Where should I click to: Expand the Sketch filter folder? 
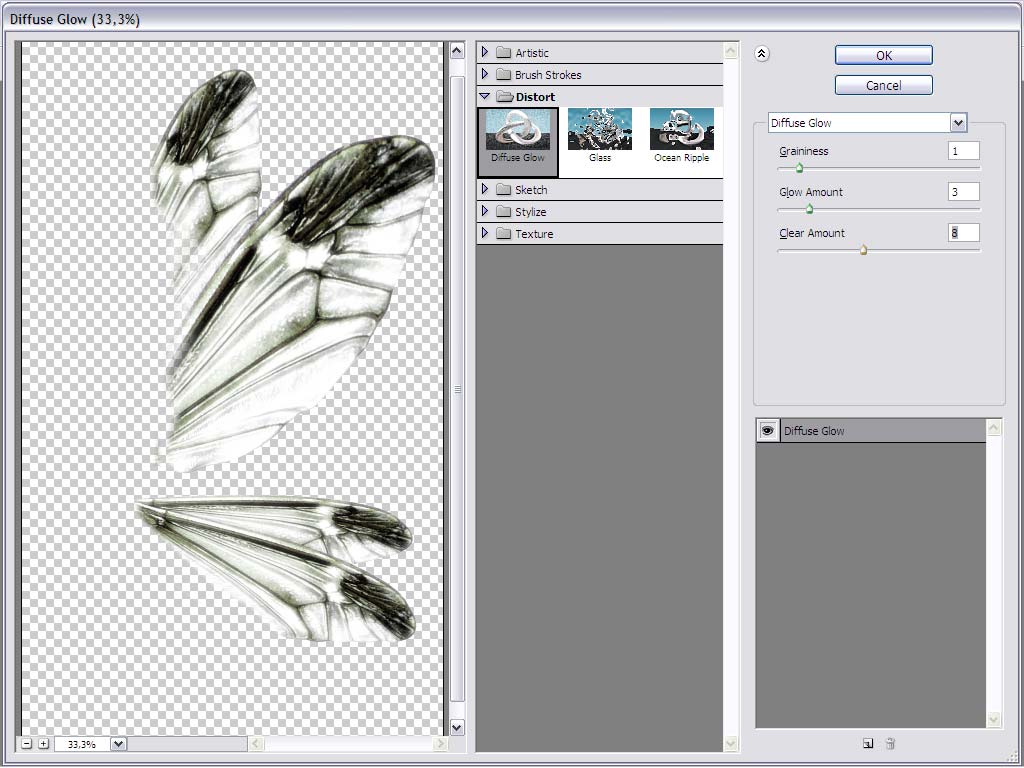[x=485, y=189]
